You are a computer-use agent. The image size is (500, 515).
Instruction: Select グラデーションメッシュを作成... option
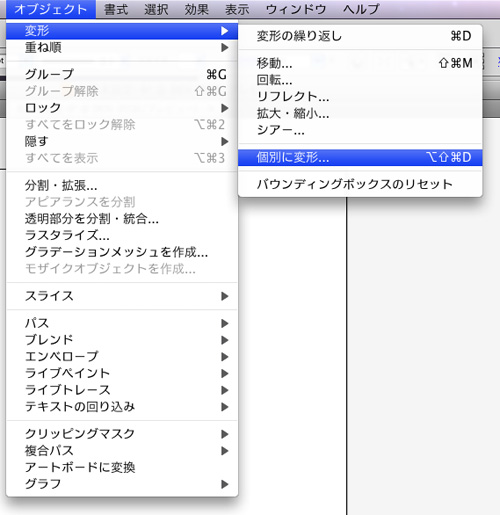(122, 252)
